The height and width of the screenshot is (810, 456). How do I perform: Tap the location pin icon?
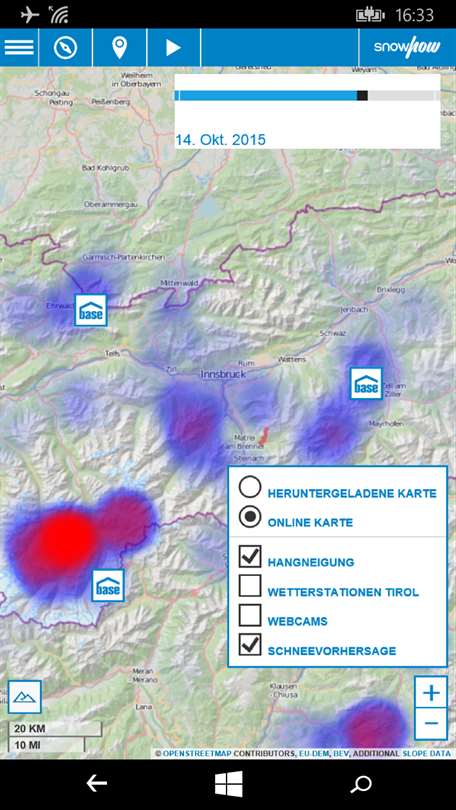(x=120, y=48)
